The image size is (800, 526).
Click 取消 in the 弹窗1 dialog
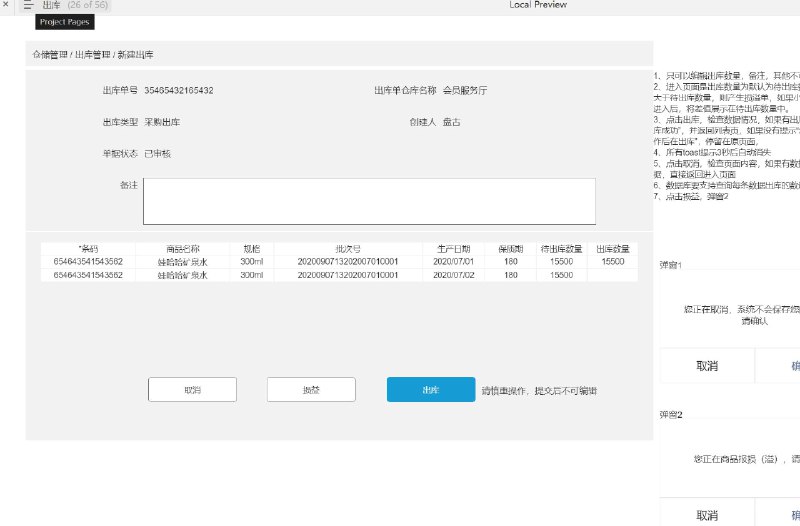[707, 366]
